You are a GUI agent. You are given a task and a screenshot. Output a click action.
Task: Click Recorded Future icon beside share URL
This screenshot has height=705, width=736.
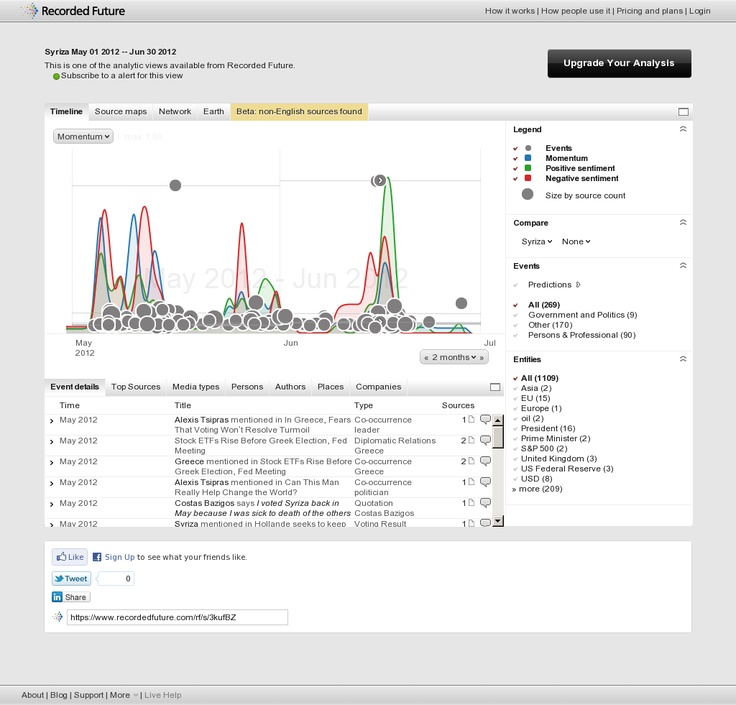(58, 616)
